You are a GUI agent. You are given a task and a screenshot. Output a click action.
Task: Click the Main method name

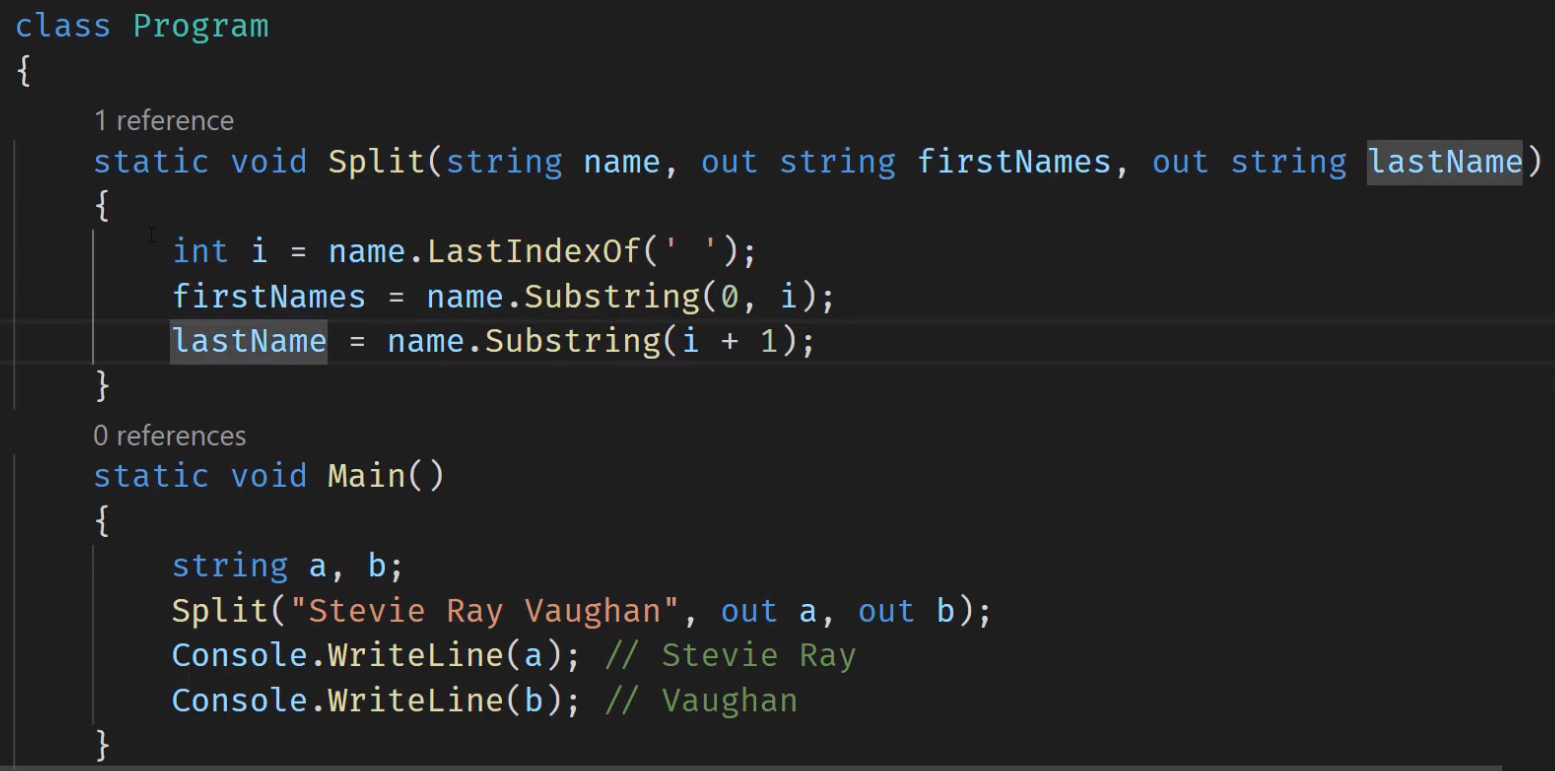[366, 475]
